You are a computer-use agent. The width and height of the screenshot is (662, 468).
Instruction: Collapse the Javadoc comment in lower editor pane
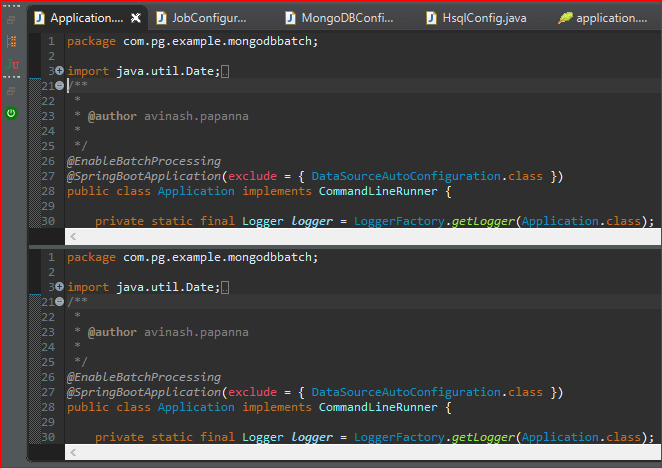[x=60, y=302]
